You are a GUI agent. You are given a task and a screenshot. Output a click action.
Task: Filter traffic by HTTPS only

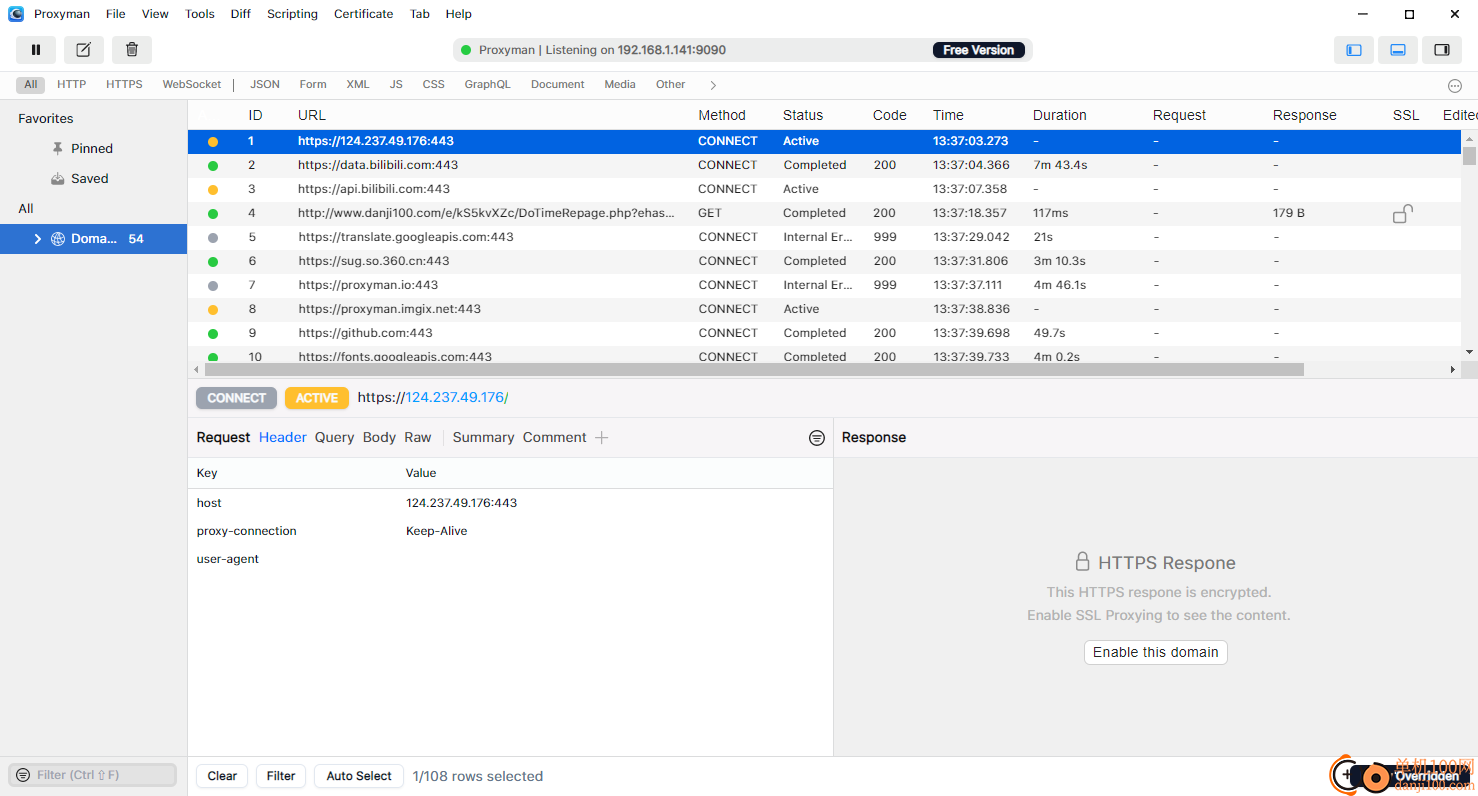click(x=124, y=85)
